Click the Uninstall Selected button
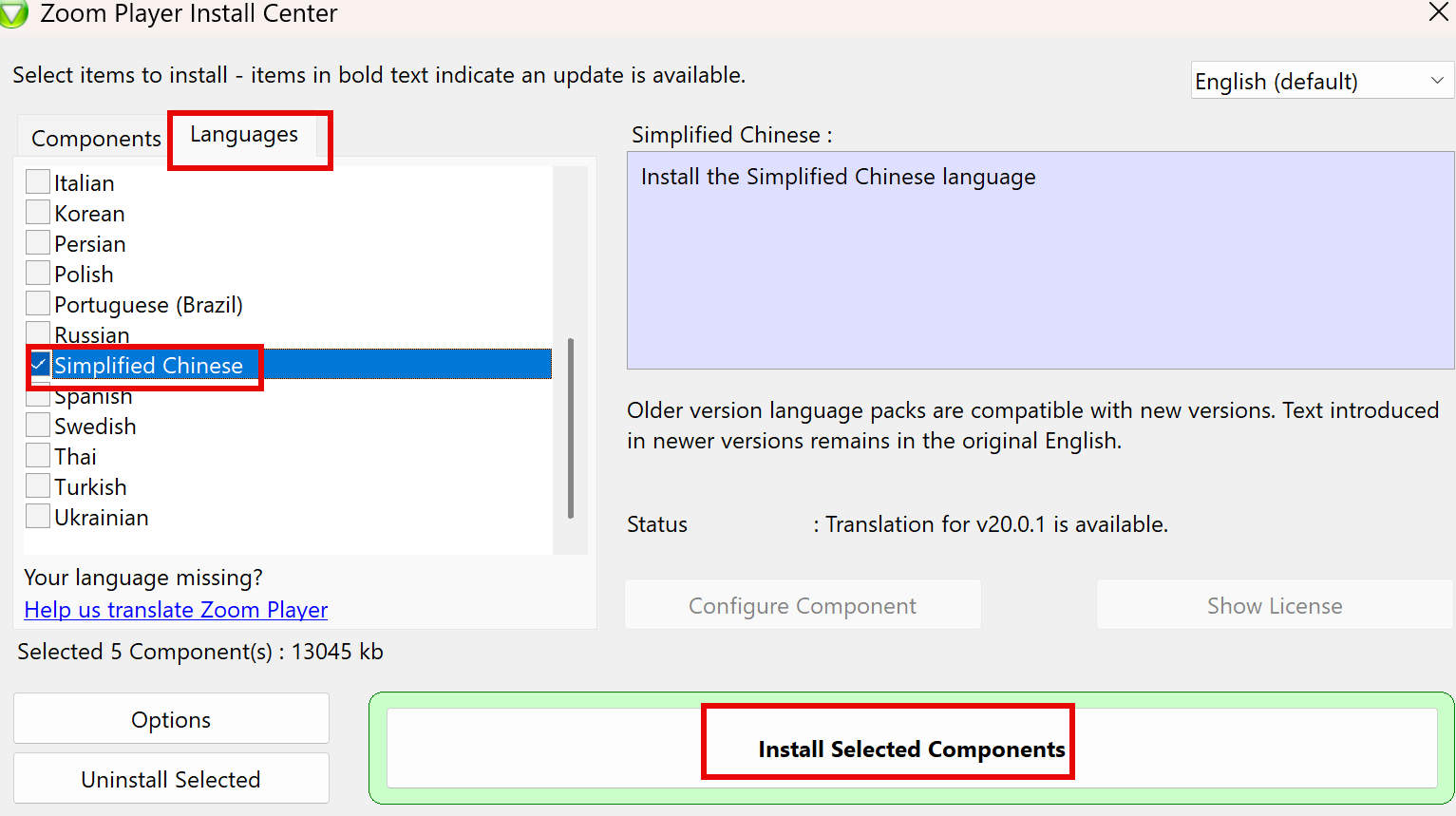 (171, 779)
